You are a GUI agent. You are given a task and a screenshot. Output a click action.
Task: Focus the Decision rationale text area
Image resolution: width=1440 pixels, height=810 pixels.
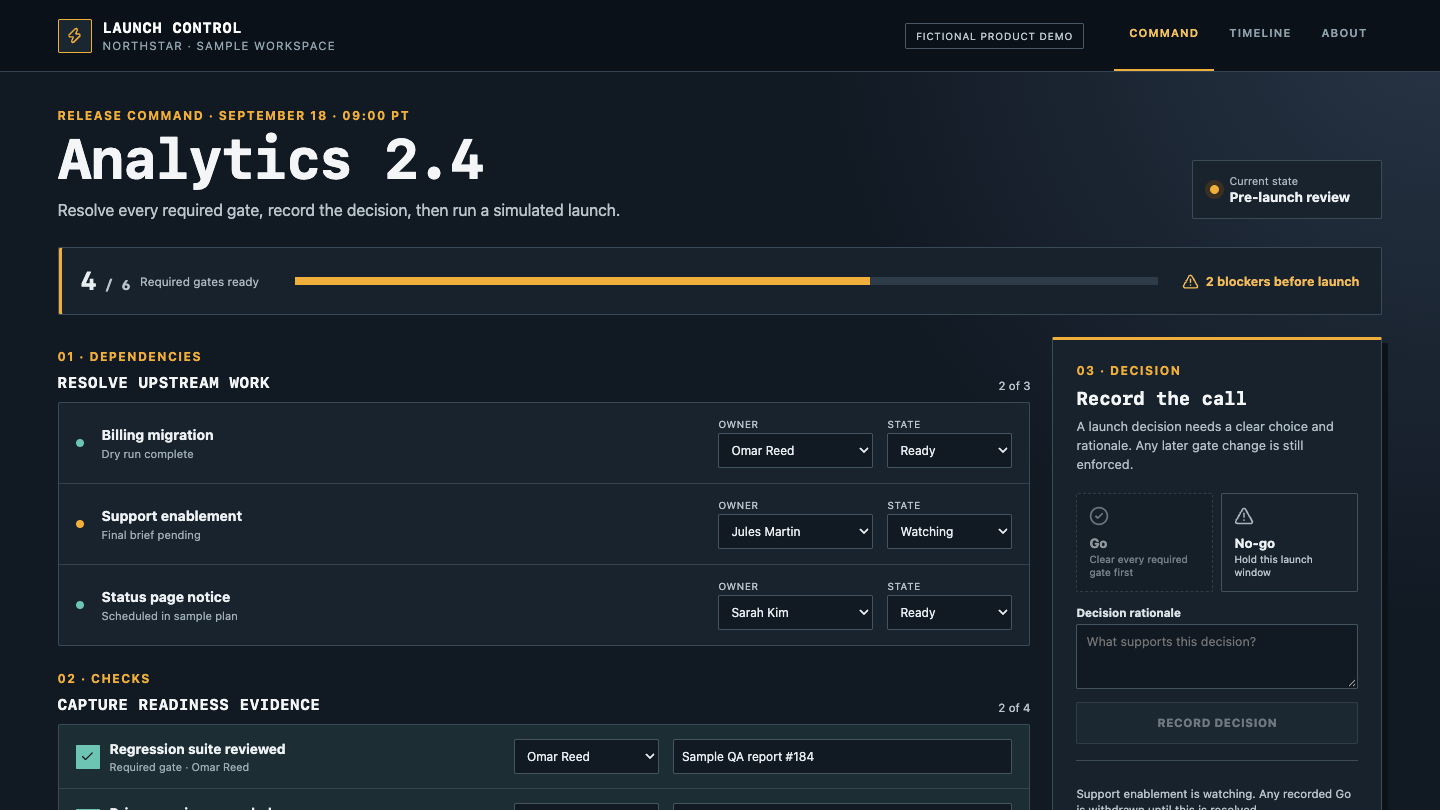coord(1217,656)
